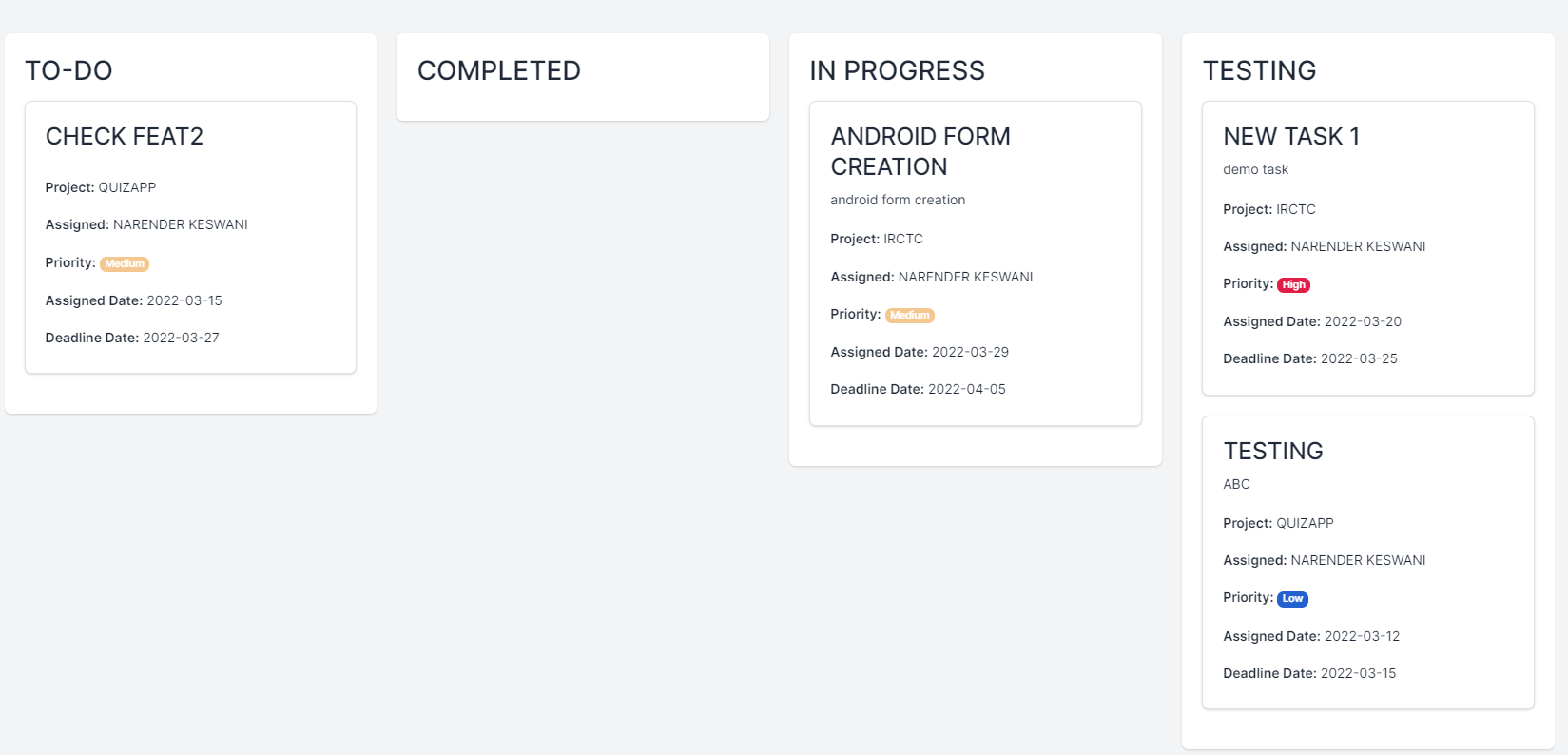Screen dimensions: 1568x755
Task: Click Project: IRCTC in NEW TASK 1 card
Action: pos(1269,209)
